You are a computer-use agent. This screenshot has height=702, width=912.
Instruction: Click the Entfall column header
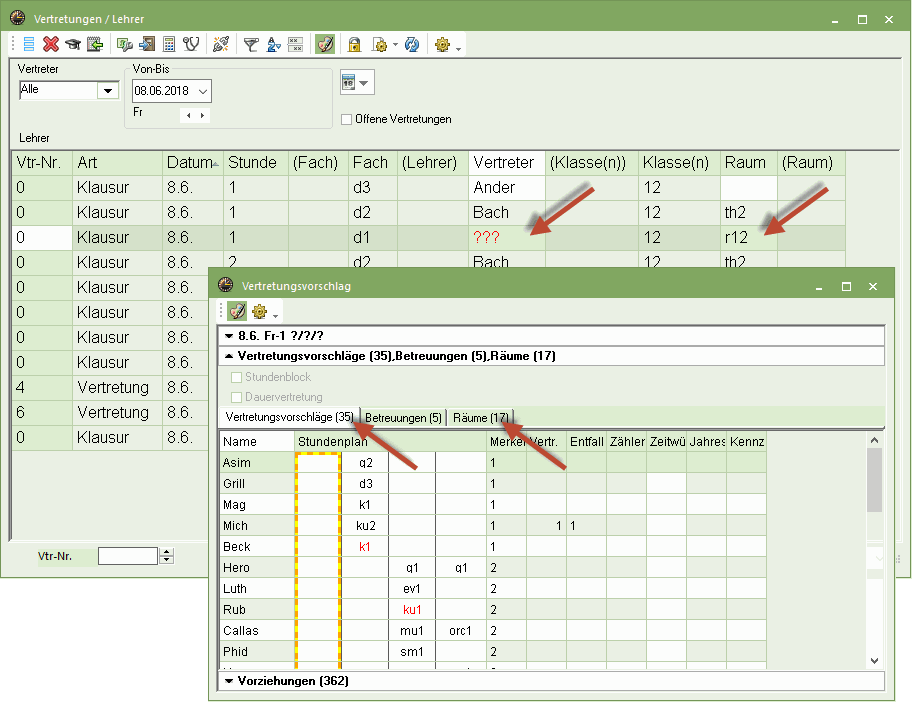(586, 441)
